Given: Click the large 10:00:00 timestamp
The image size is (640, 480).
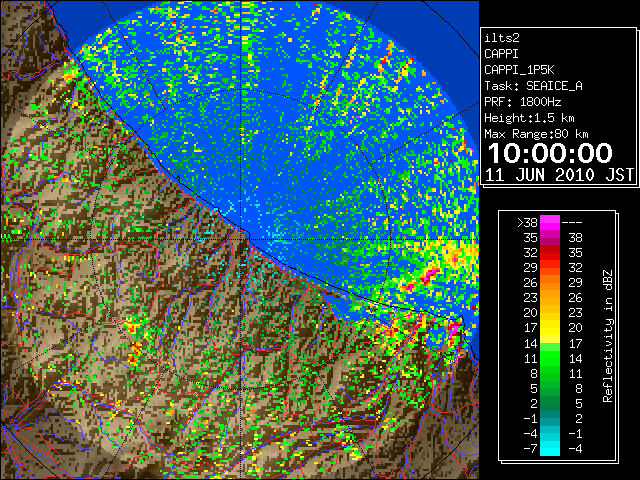Looking at the screenshot, I should click(x=550, y=153).
